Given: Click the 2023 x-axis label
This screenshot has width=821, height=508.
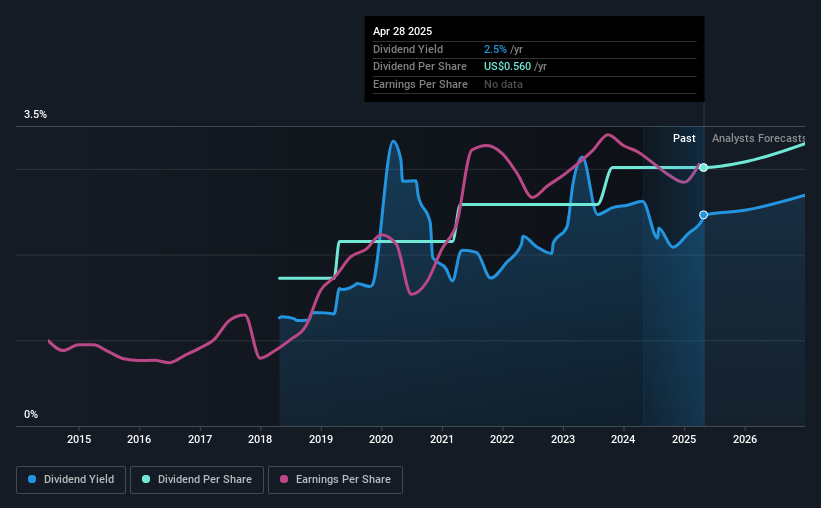Looking at the screenshot, I should (563, 439).
